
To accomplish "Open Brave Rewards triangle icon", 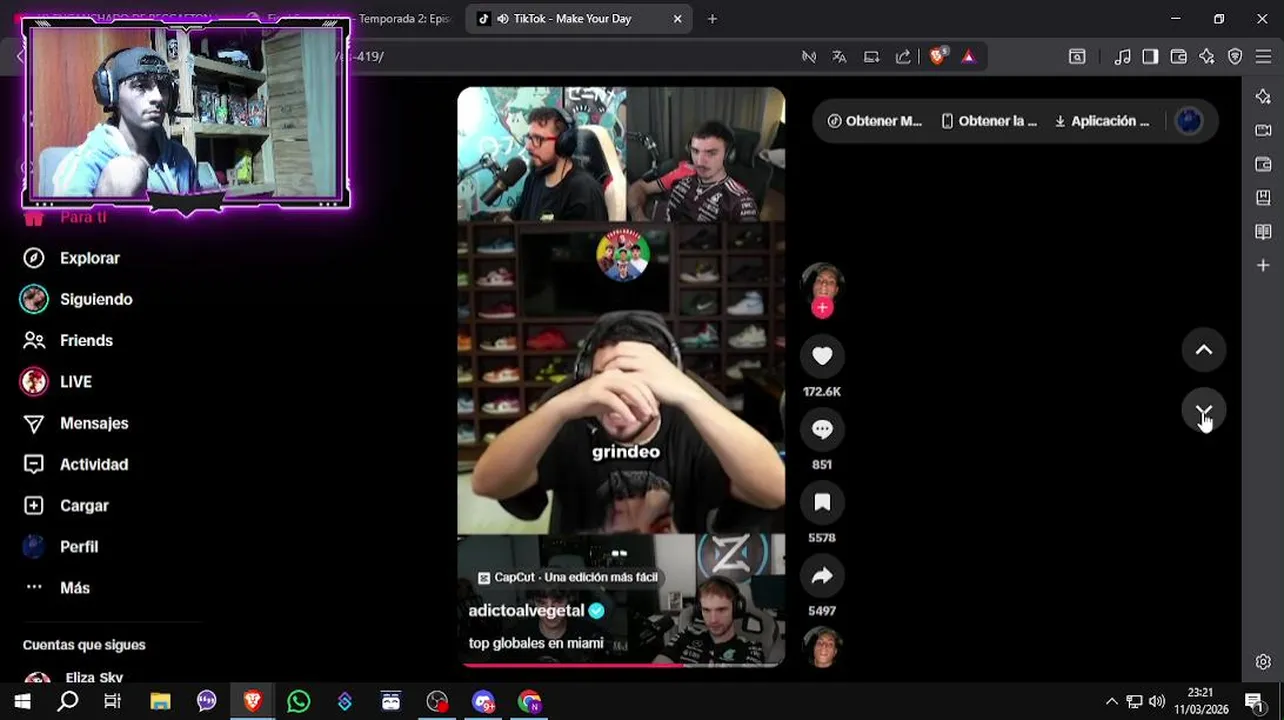I will (x=968, y=57).
